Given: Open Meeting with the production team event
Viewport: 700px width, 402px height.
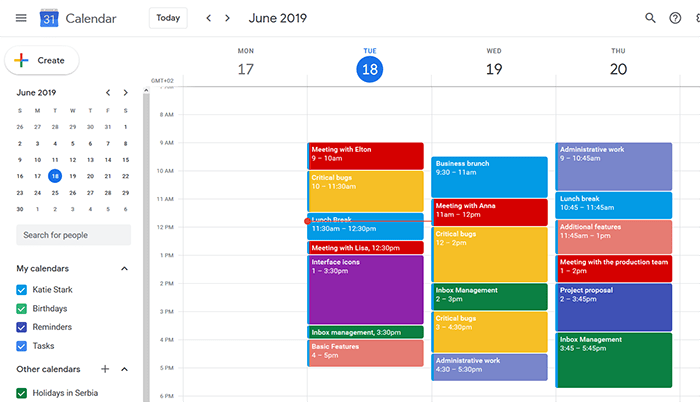Looking at the screenshot, I should click(613, 268).
